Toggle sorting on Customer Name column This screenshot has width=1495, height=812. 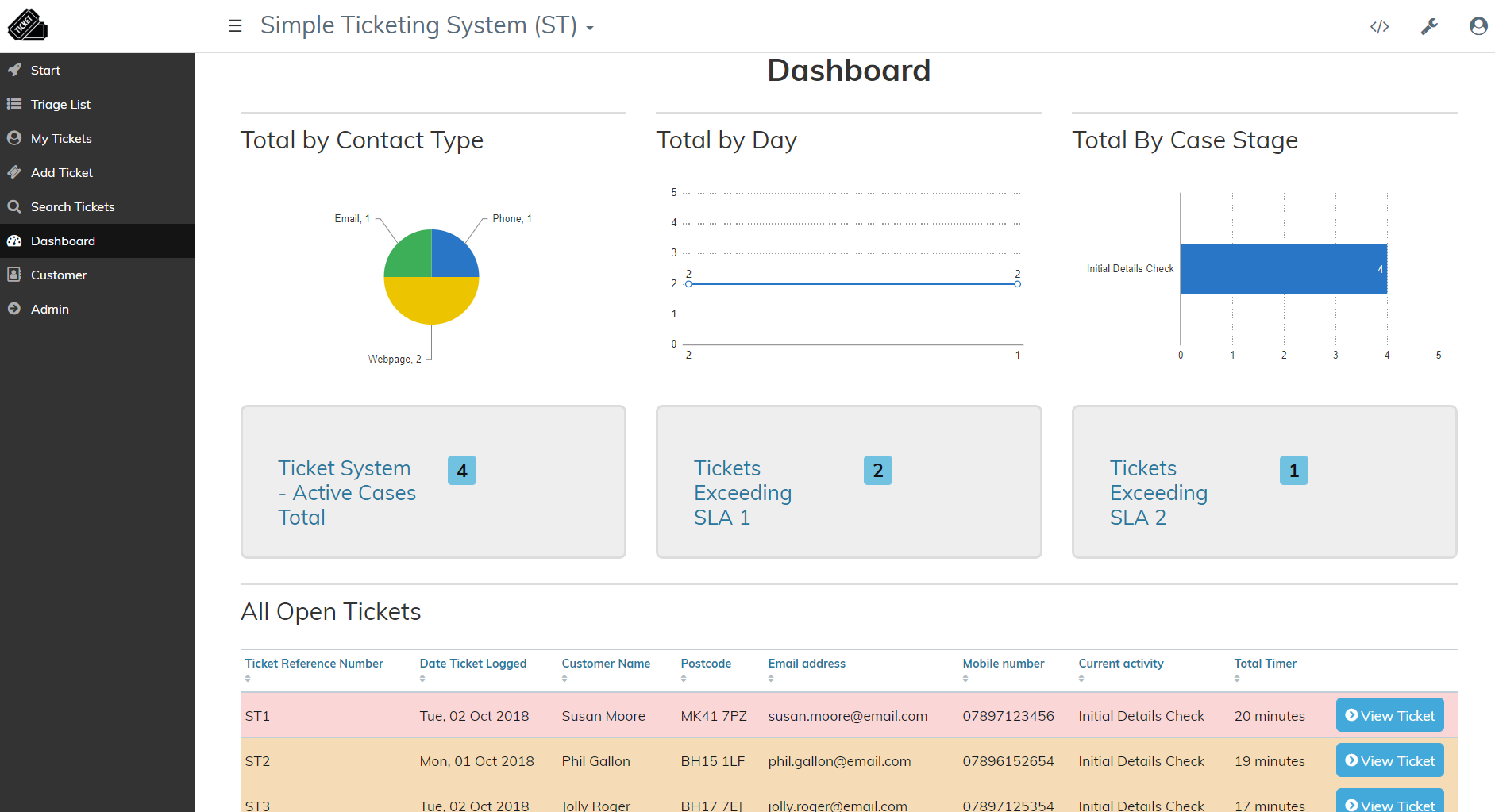point(564,677)
